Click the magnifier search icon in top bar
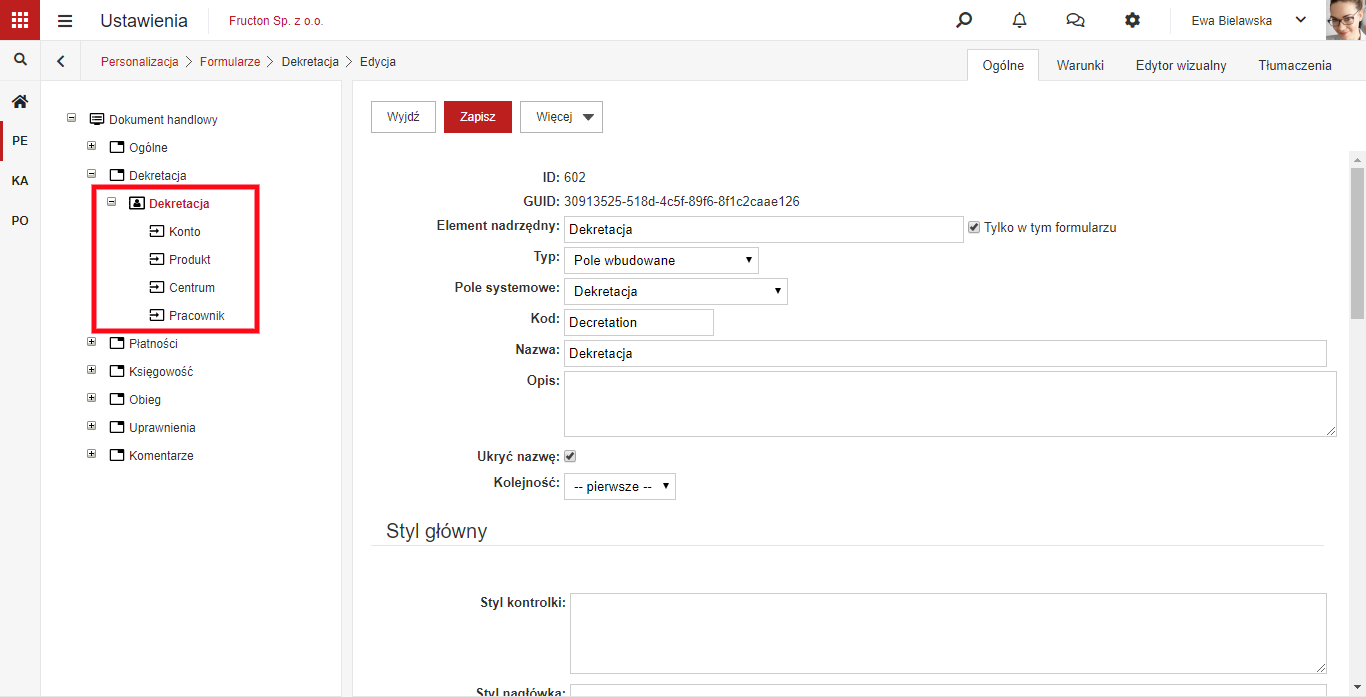This screenshot has height=697, width=1366. [964, 20]
